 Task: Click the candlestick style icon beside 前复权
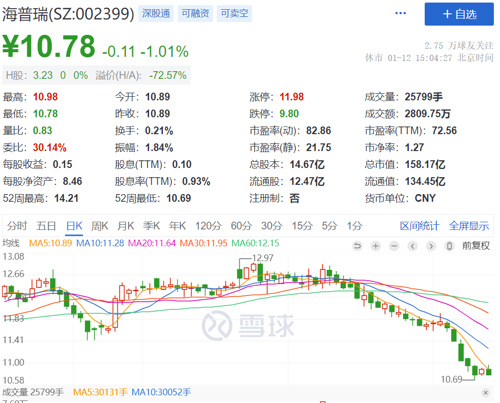[x=449, y=246]
